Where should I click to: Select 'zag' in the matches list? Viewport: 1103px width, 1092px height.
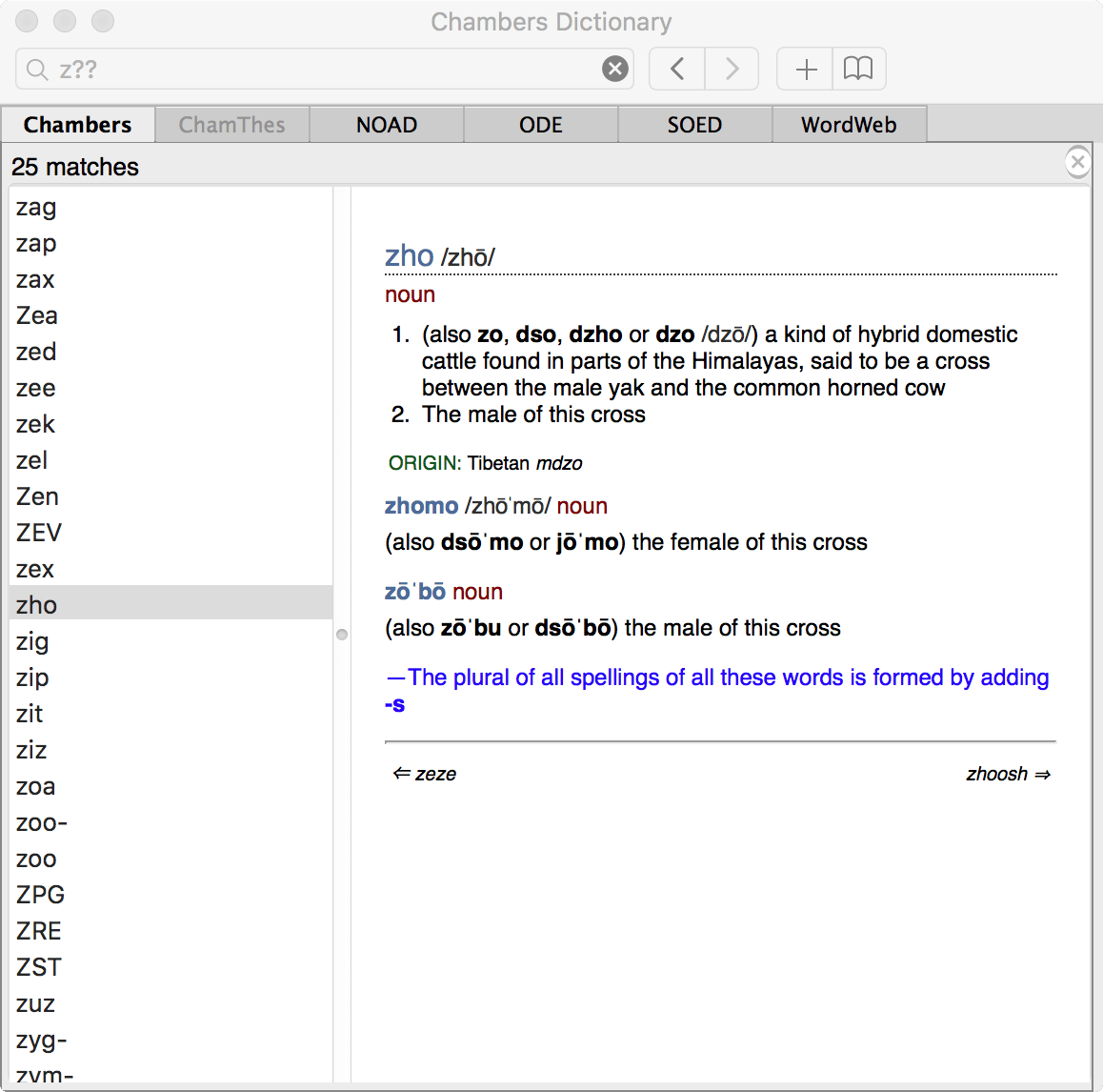tap(170, 207)
